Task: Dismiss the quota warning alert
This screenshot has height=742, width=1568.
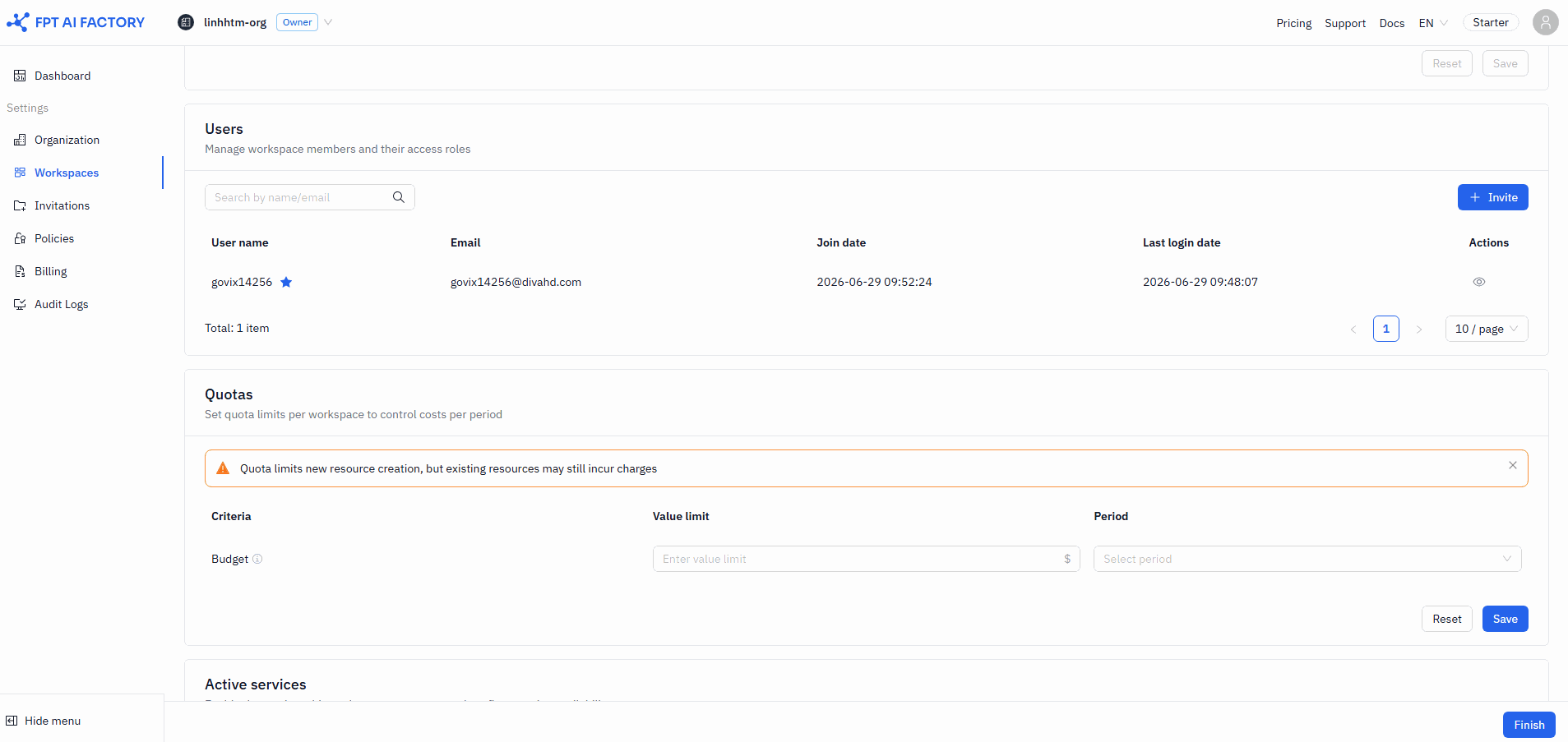Action: click(x=1512, y=465)
